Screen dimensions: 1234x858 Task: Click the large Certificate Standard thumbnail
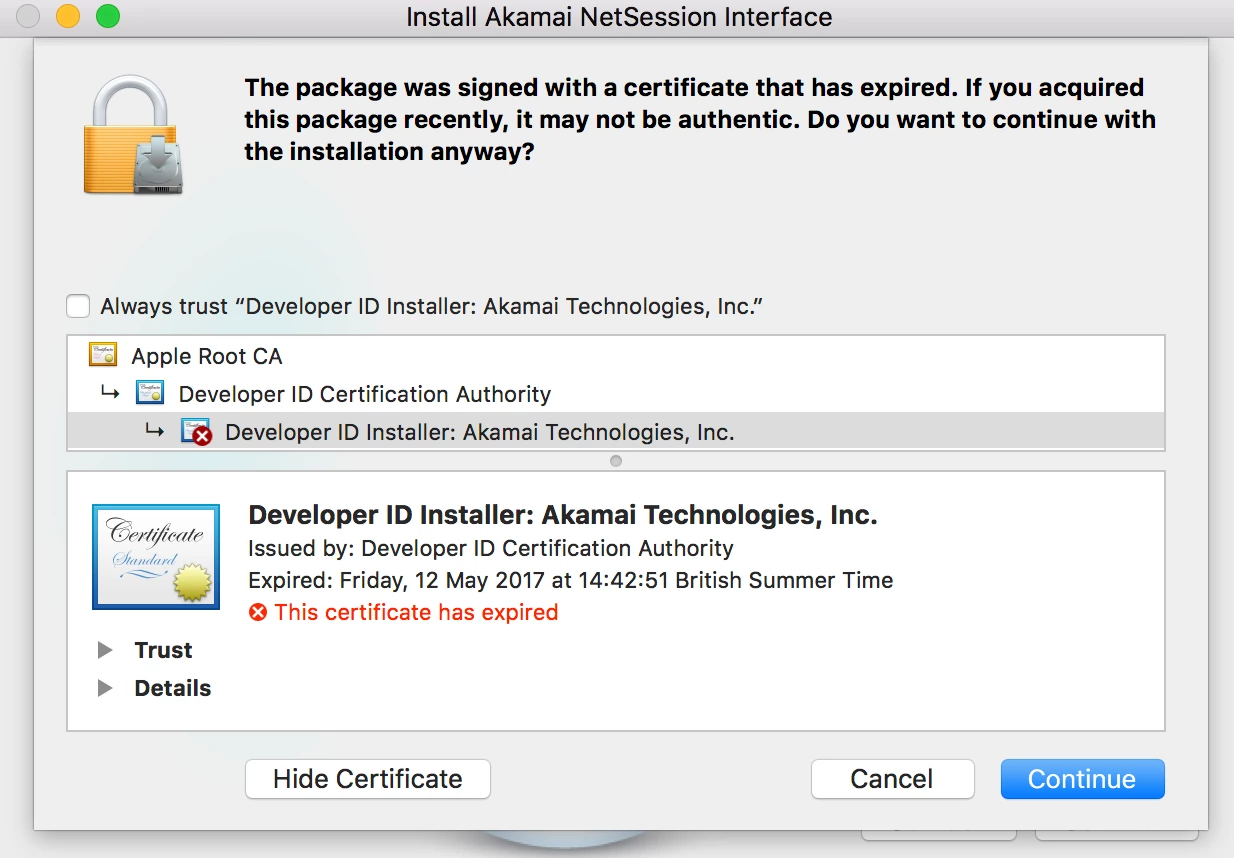coord(156,557)
